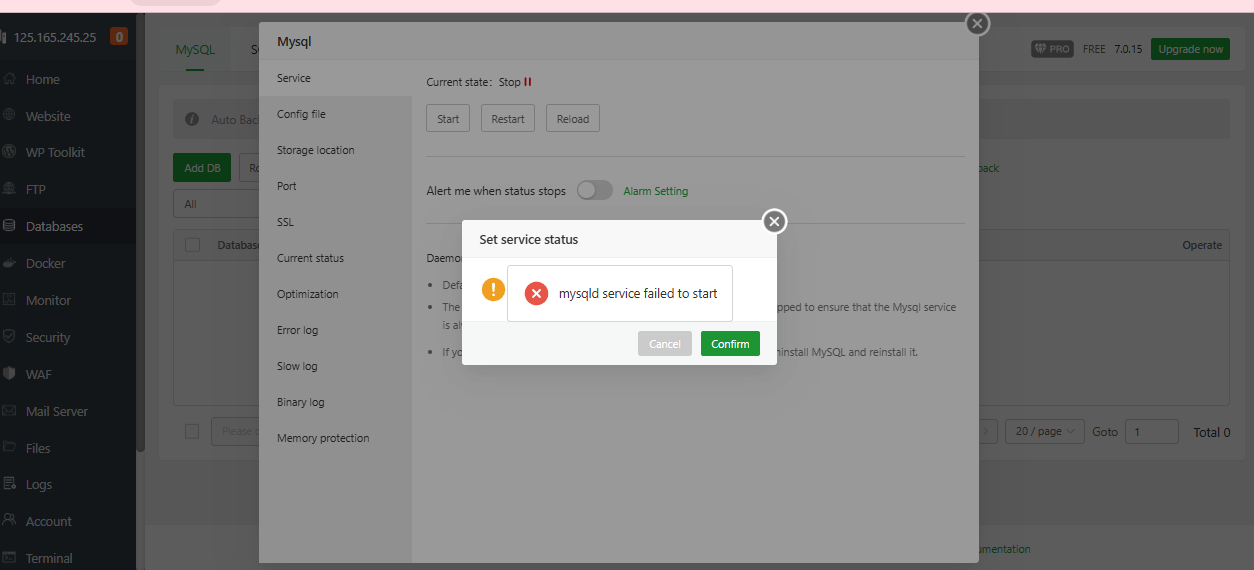The image size is (1254, 570).
Task: Switch to the MySQL tab
Action: [195, 49]
